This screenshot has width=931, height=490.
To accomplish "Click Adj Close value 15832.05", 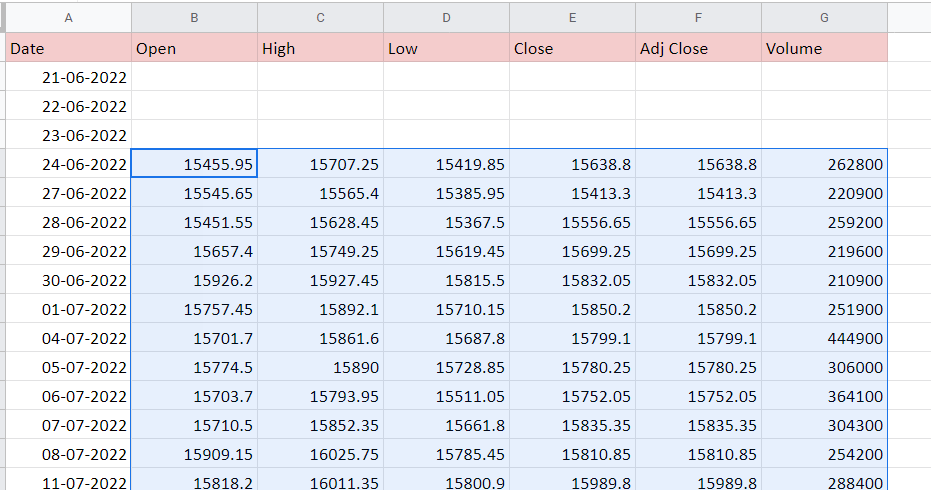I will pos(698,280).
